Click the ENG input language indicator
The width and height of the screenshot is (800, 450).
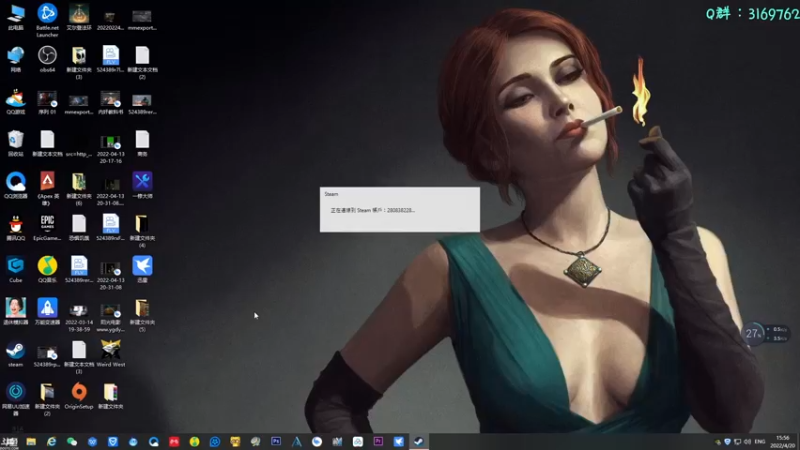pyautogui.click(x=760, y=441)
